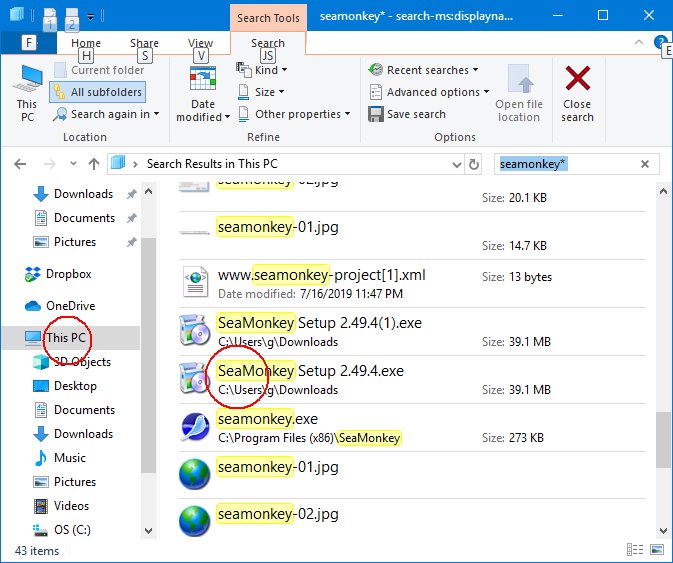Switch to the Home ribbon tab
This screenshot has width=673, height=563.
86,43
